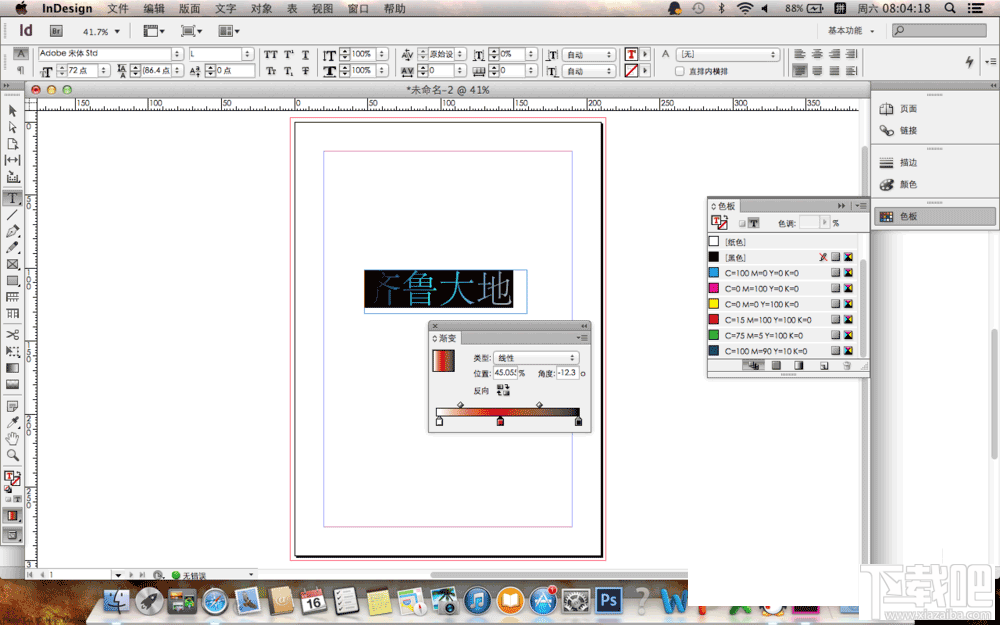This screenshot has height=625, width=1000.
Task: Select the Pen tool
Action: (x=12, y=232)
